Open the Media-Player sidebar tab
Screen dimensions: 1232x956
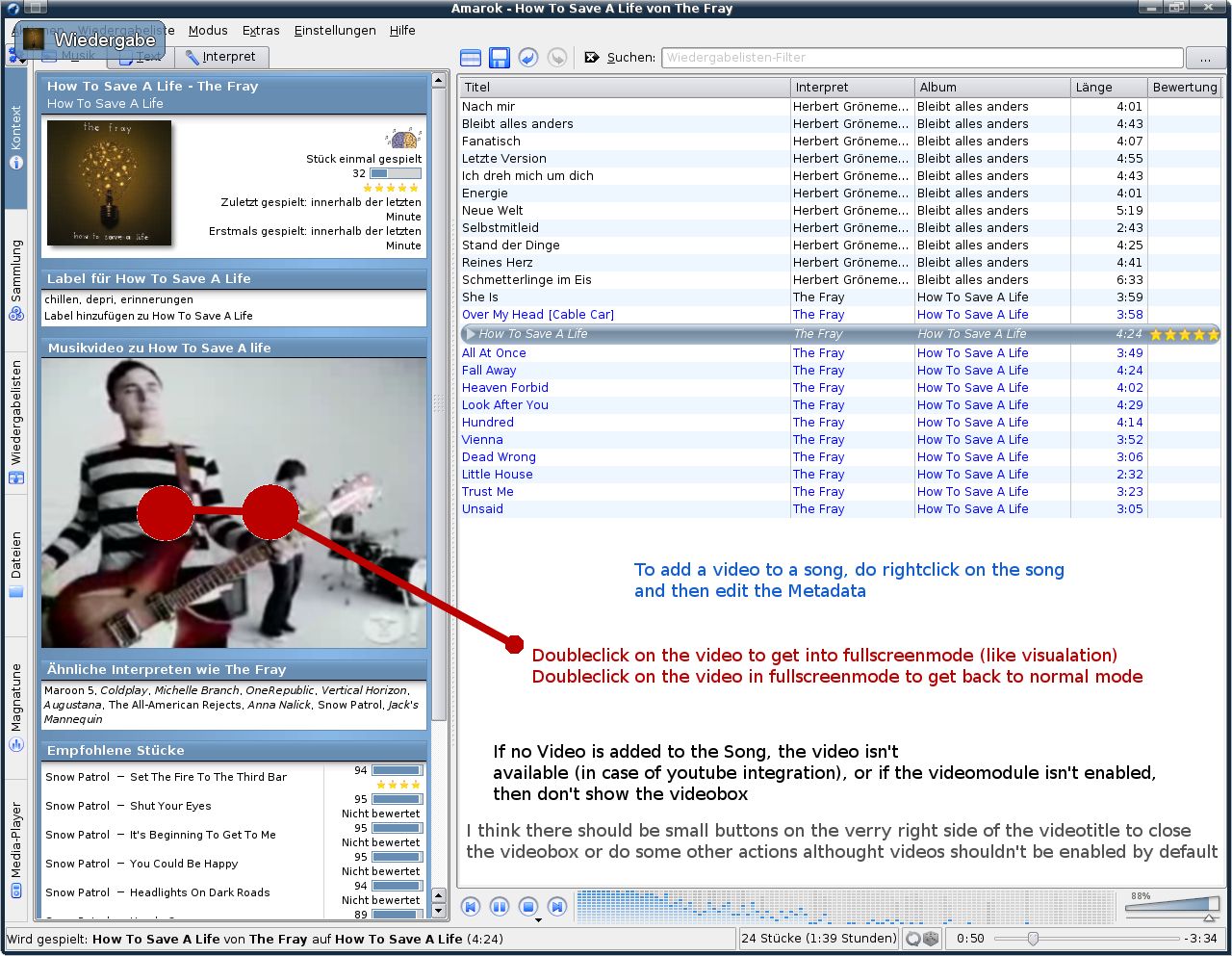(15, 851)
